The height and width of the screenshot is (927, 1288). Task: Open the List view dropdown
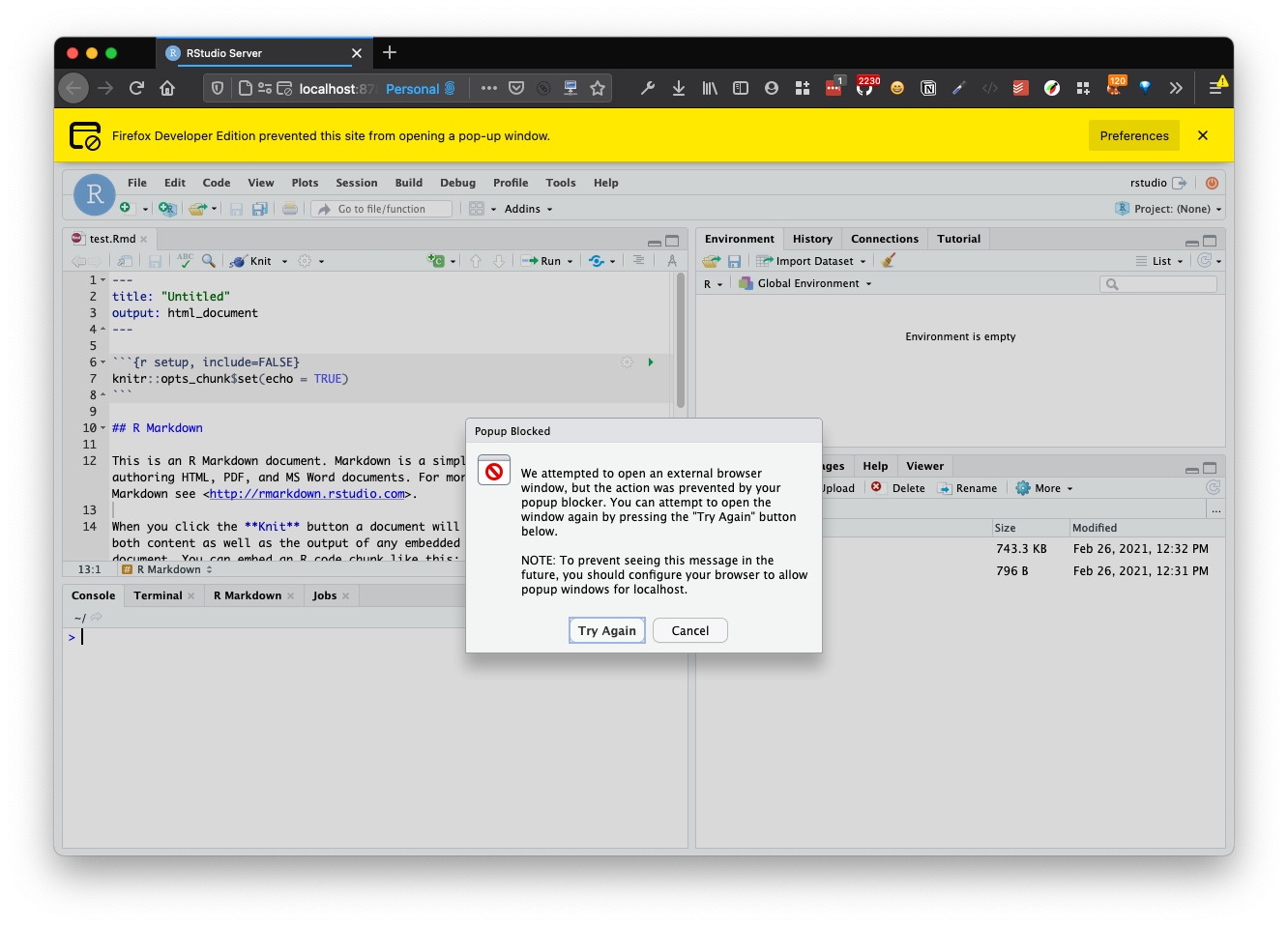1159,261
